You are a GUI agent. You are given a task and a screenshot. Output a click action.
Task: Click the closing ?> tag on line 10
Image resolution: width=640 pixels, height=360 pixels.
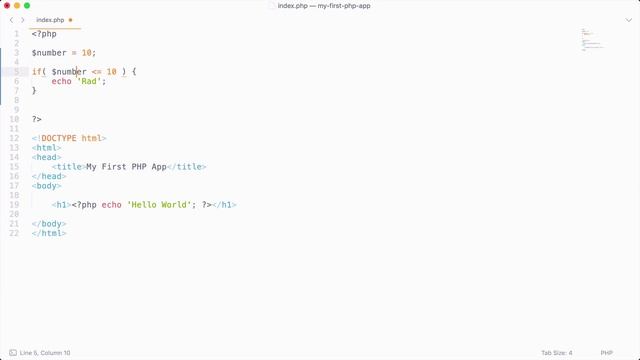[37, 119]
